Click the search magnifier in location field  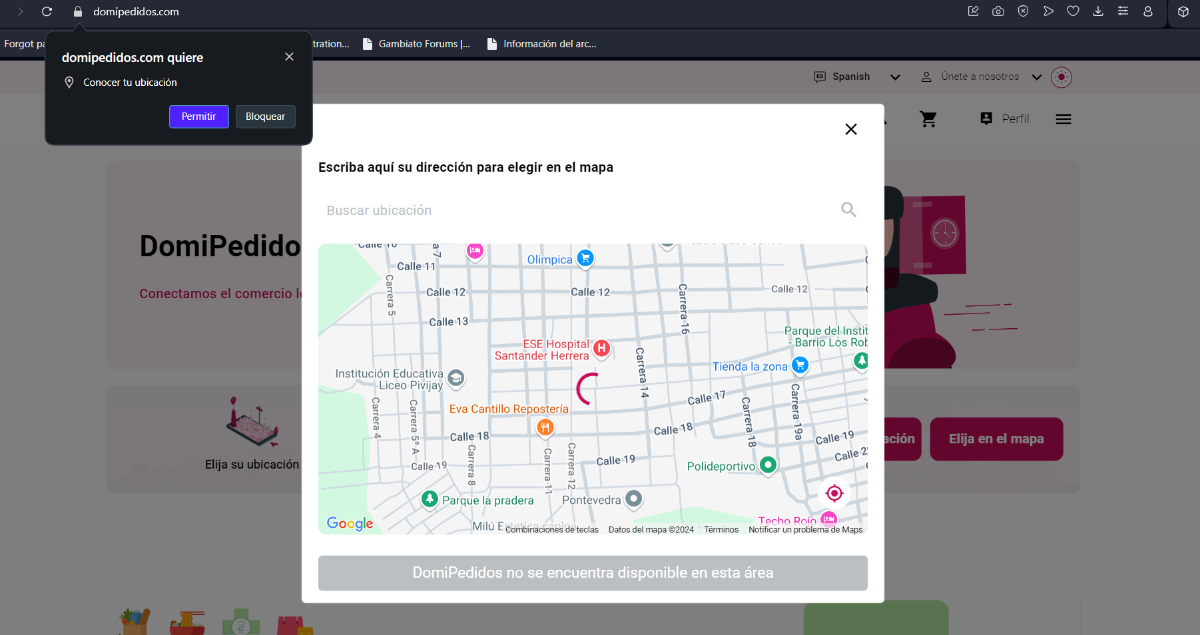848,210
